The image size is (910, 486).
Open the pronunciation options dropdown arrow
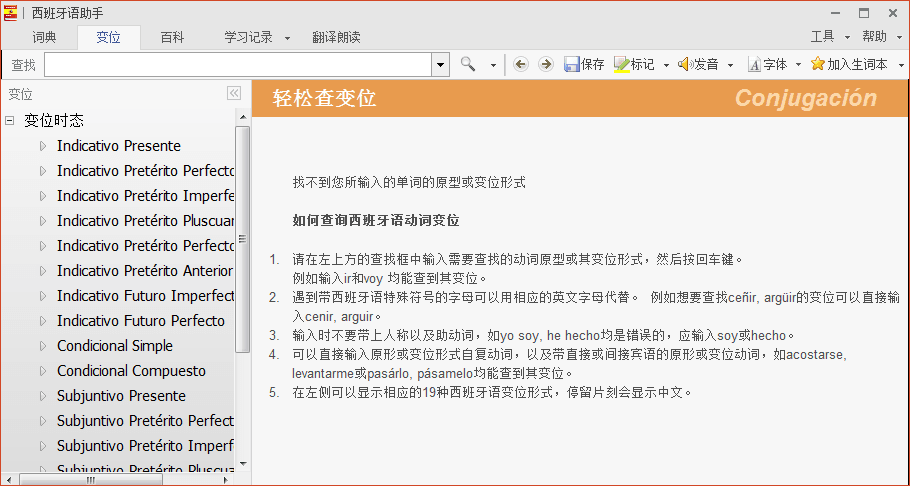coord(730,65)
